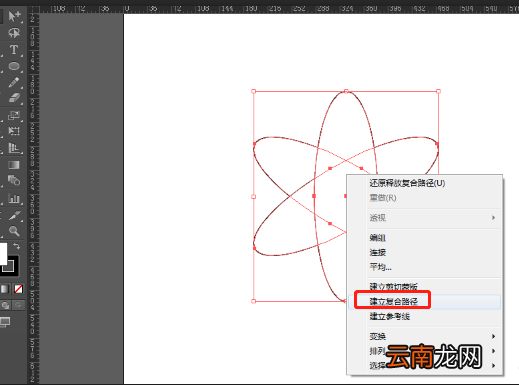Screen dimensions: 519x385
Task: Expand the 变换 submenu
Action: coord(424,336)
